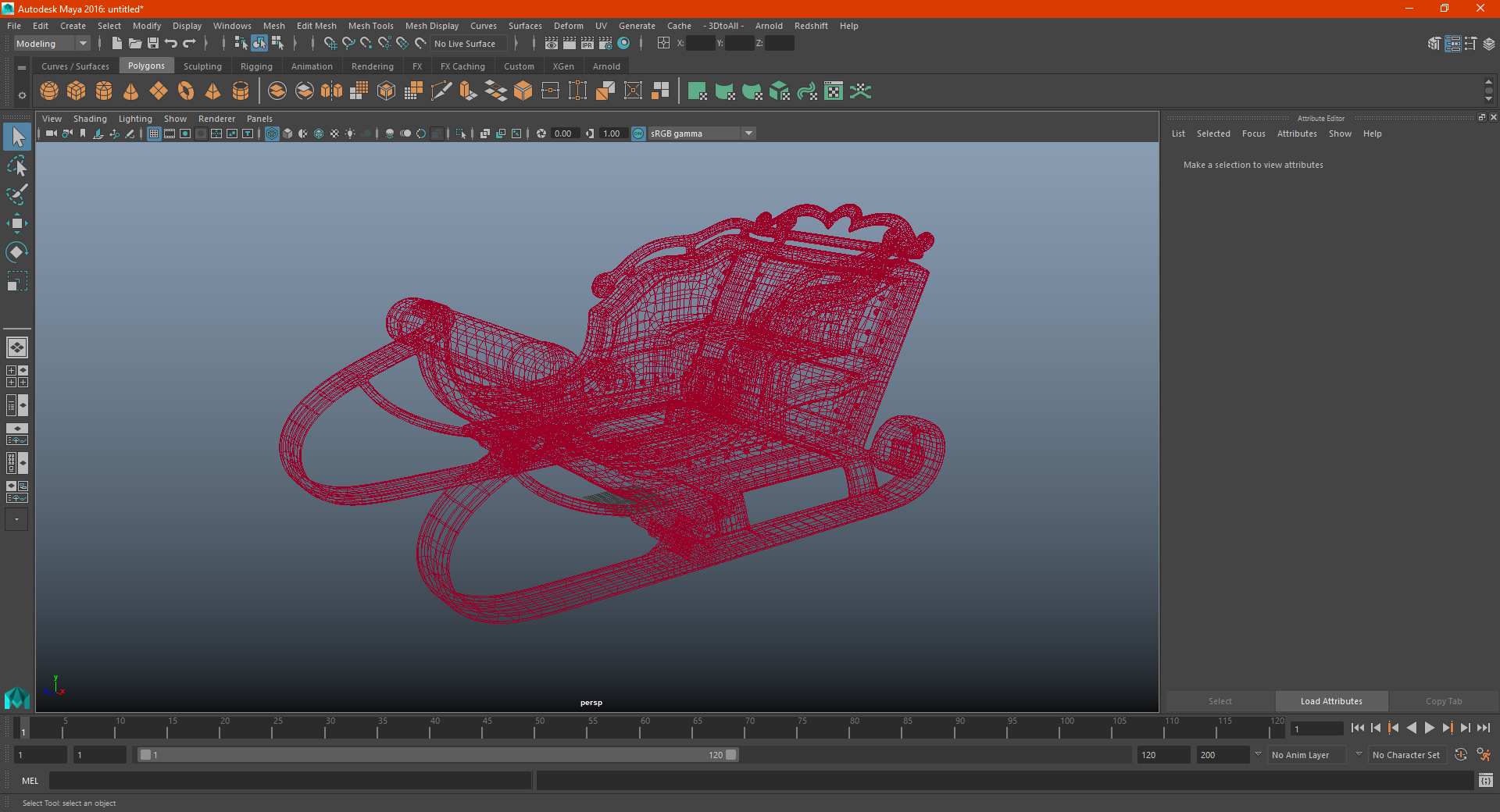Toggle smooth shade all in panel toolbar
The width and height of the screenshot is (1500, 812).
(x=287, y=134)
